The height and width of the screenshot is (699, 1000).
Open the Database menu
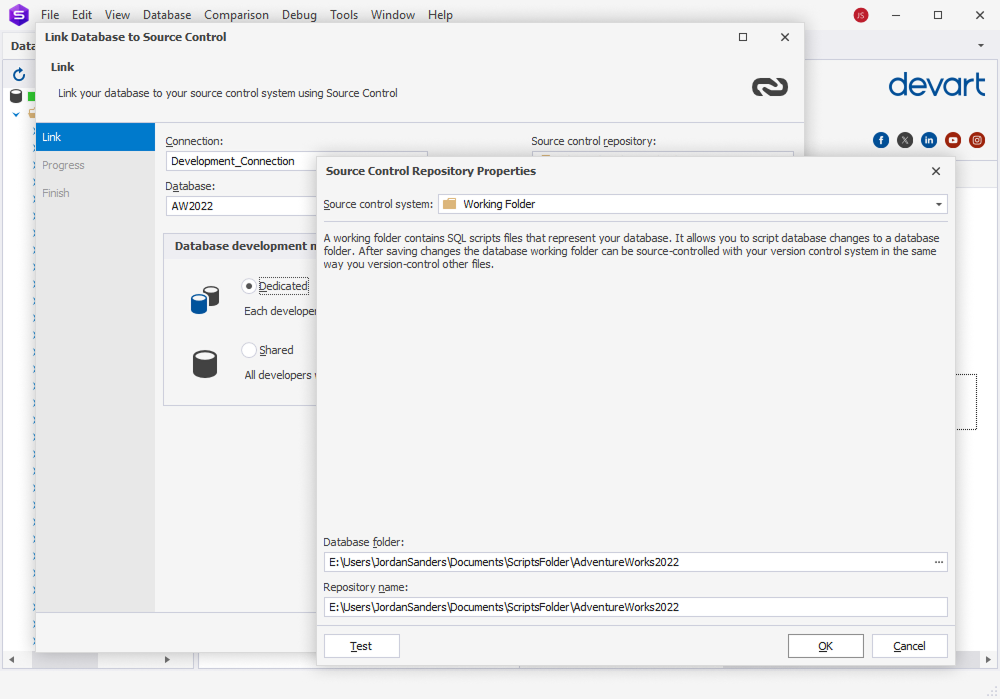pos(166,14)
